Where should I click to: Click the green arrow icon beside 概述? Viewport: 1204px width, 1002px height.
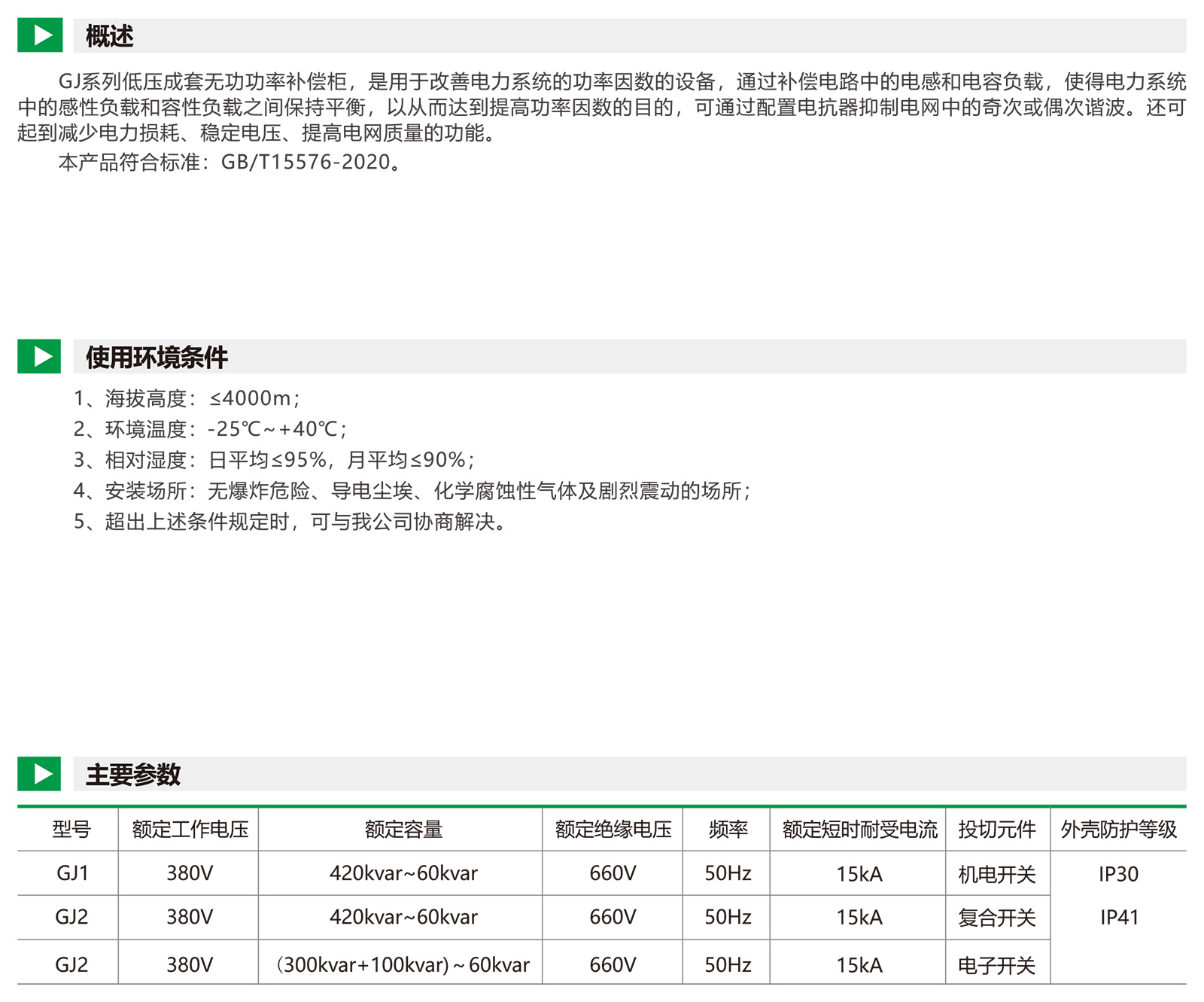coord(39,35)
